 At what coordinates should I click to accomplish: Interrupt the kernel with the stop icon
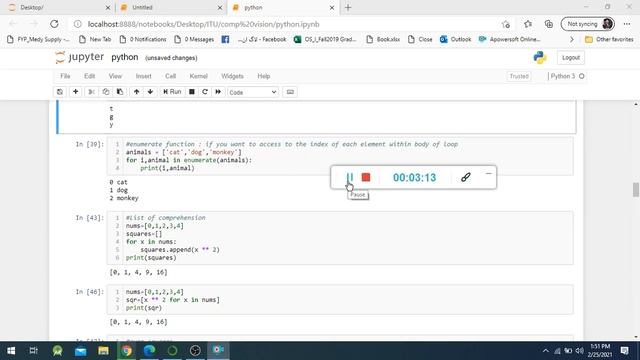tap(191, 92)
